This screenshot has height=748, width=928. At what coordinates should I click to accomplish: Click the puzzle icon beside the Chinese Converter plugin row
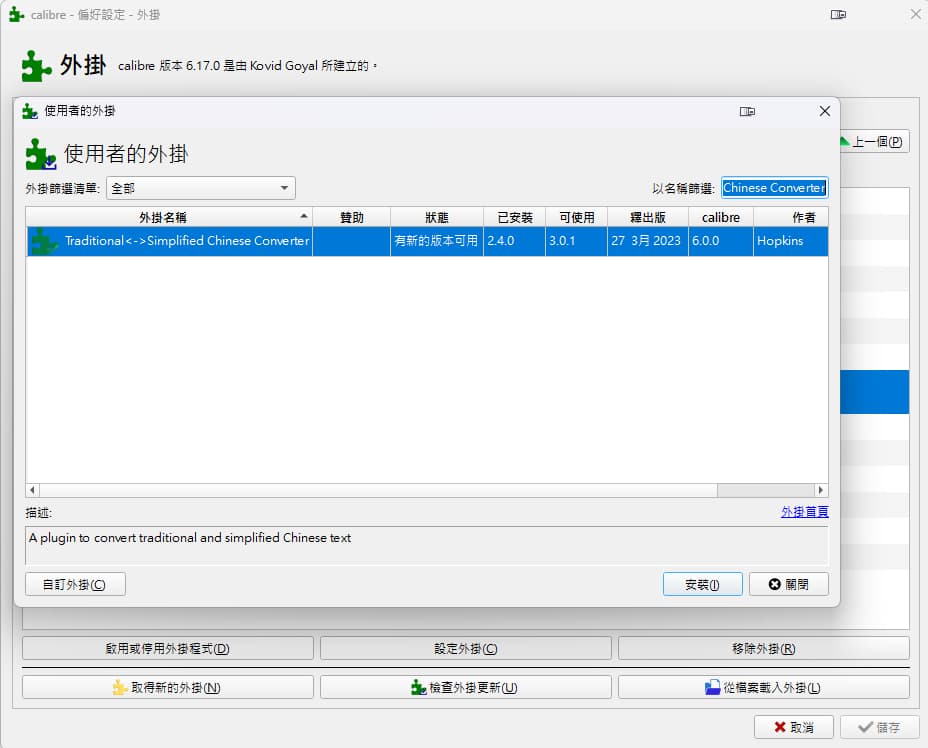[42, 241]
